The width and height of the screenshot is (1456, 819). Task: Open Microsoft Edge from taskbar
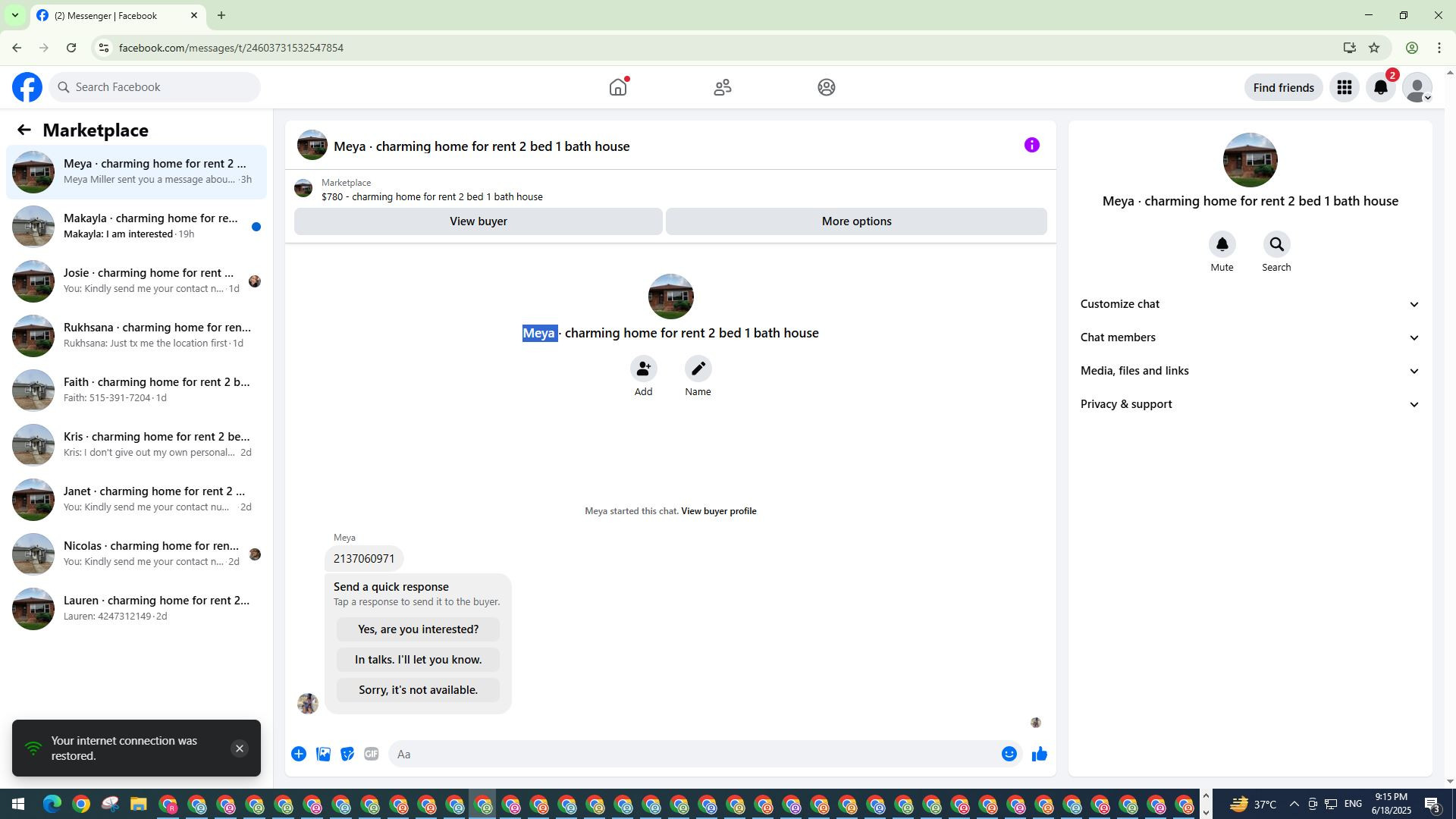point(52,805)
